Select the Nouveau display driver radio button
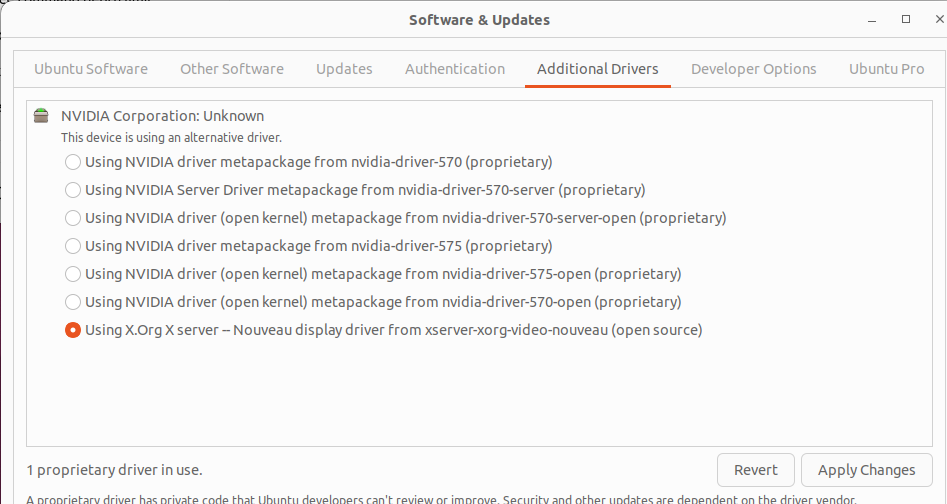This screenshot has height=504, width=947. pyautogui.click(x=72, y=330)
